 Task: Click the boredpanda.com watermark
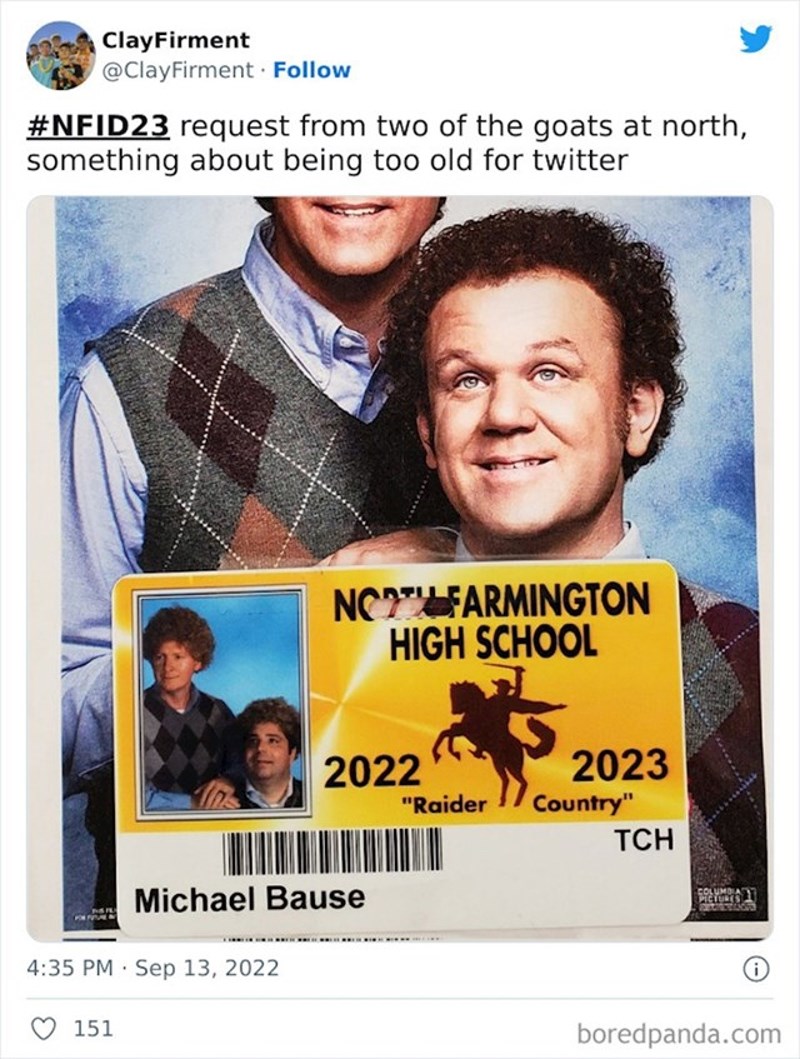(x=679, y=1033)
